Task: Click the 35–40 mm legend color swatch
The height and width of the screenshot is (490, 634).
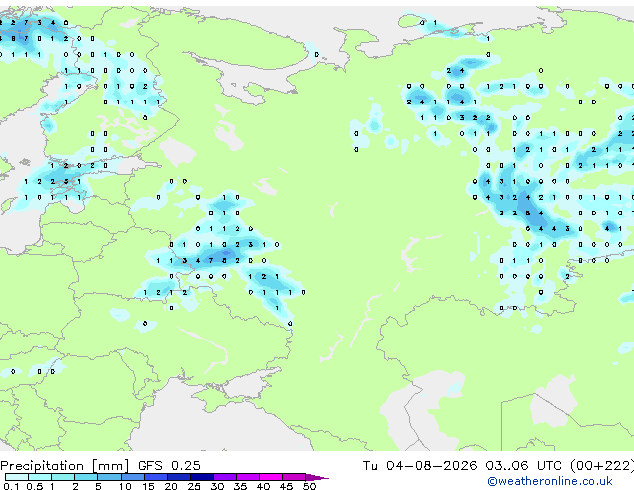Action: click(248, 477)
